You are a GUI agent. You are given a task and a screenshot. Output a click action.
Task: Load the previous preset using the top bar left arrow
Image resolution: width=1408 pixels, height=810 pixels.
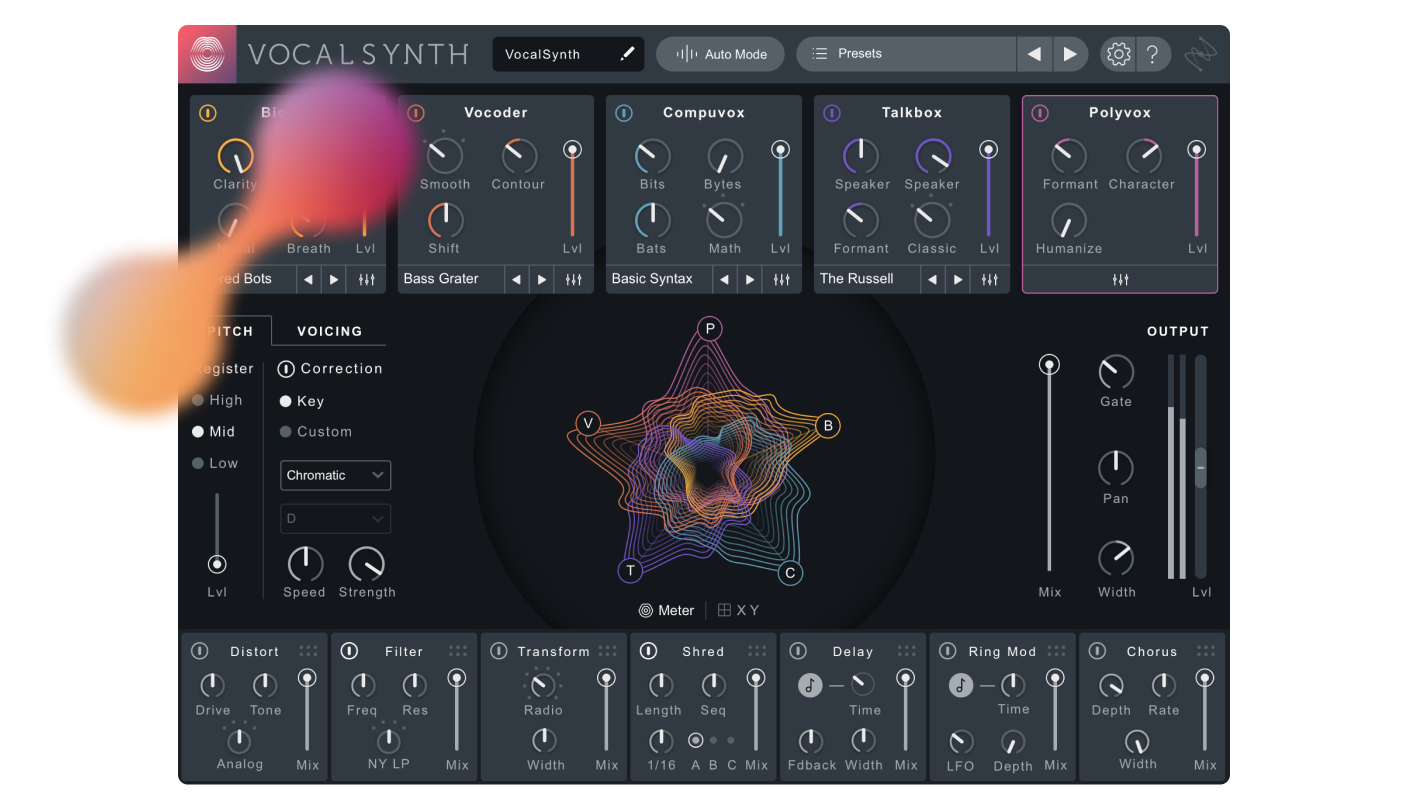pos(1034,54)
